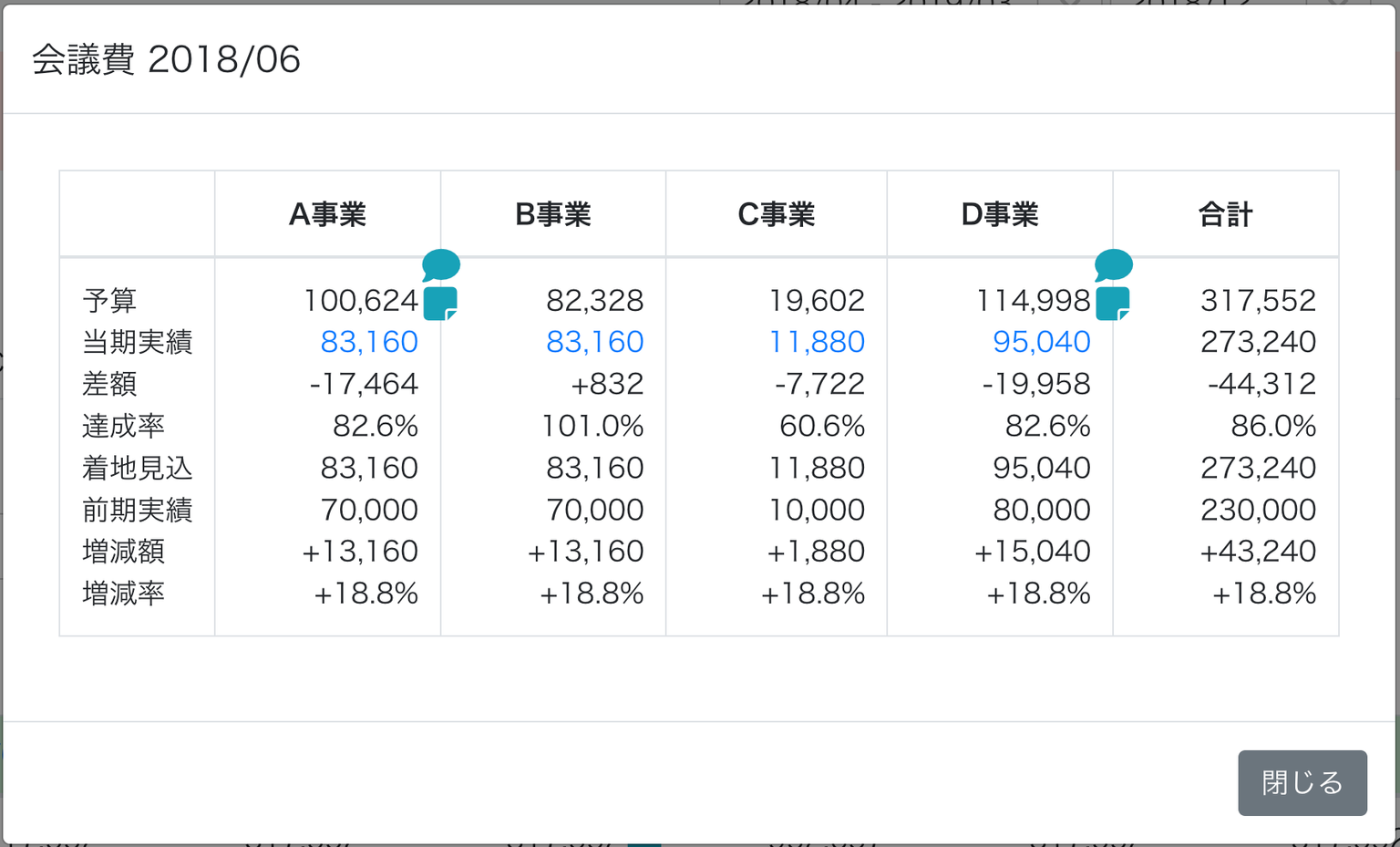Screen dimensions: 1400x847
Task: Select the C事業 column header
Action: point(777,214)
